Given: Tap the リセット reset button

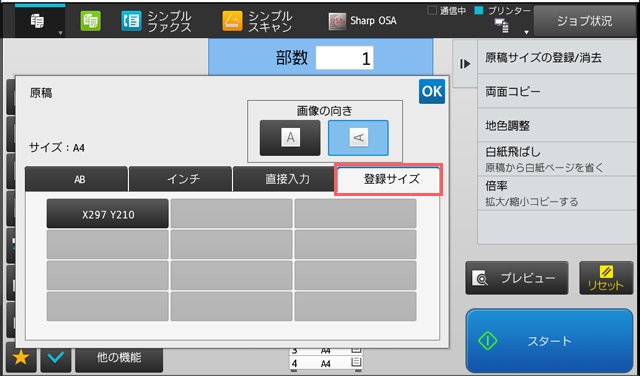Looking at the screenshot, I should [606, 278].
